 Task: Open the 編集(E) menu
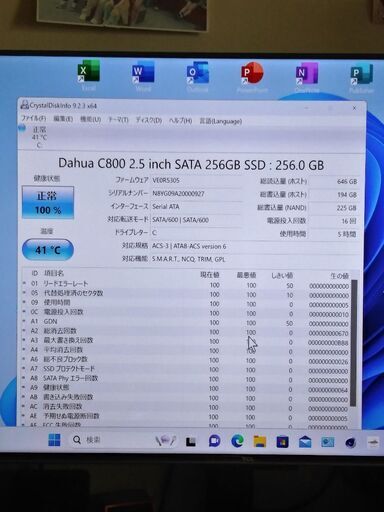click(x=63, y=119)
